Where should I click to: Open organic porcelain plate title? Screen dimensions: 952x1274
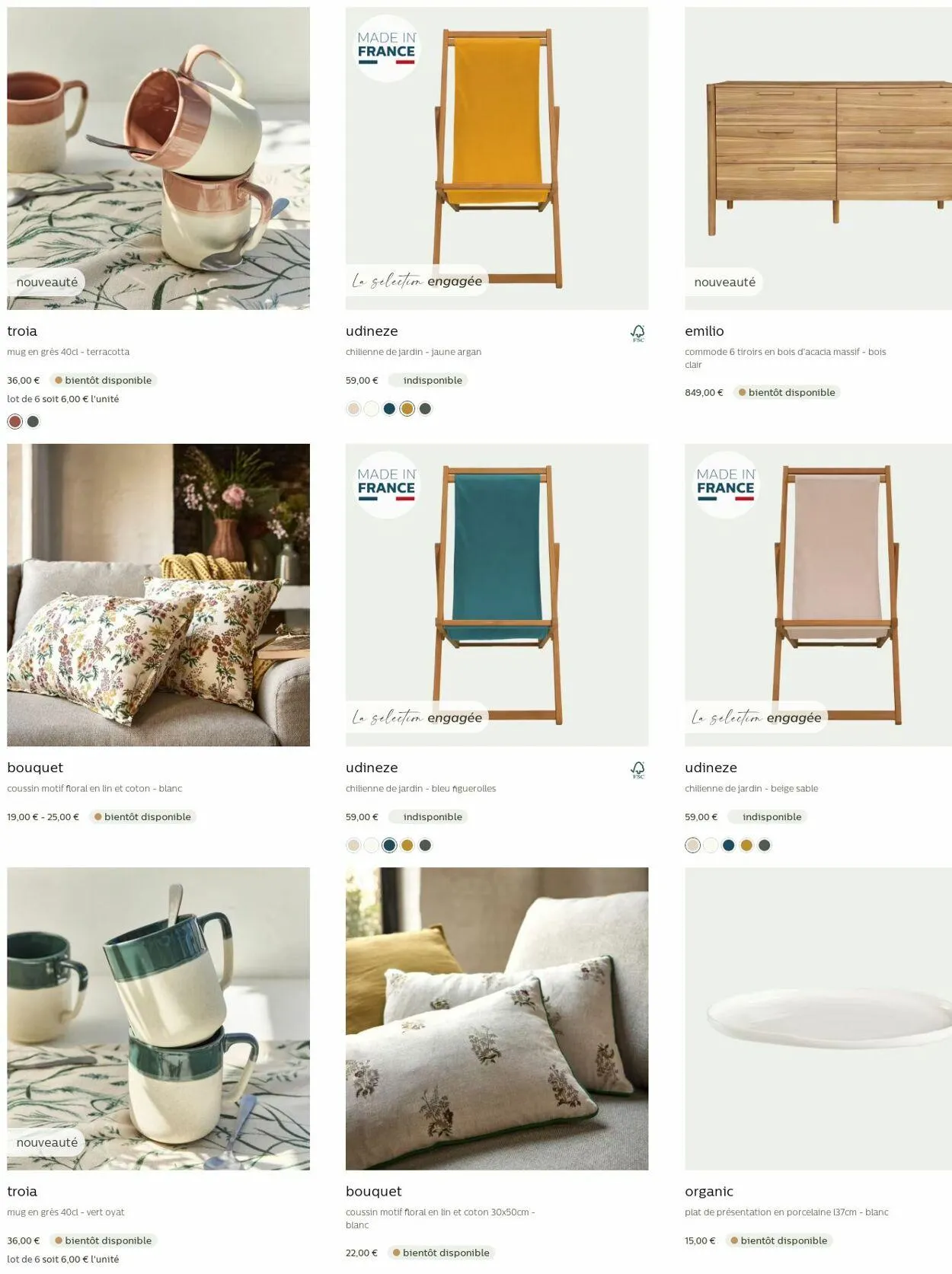coord(709,1191)
